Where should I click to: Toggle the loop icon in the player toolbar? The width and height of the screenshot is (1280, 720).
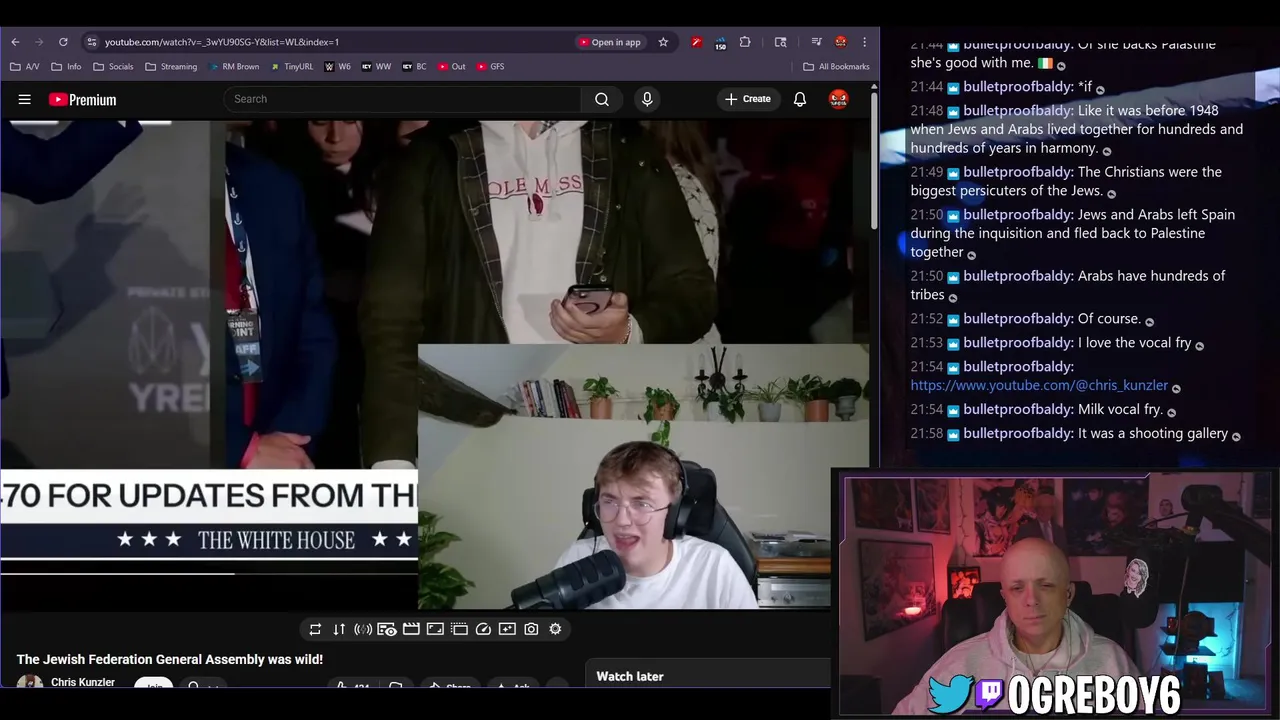click(x=315, y=629)
